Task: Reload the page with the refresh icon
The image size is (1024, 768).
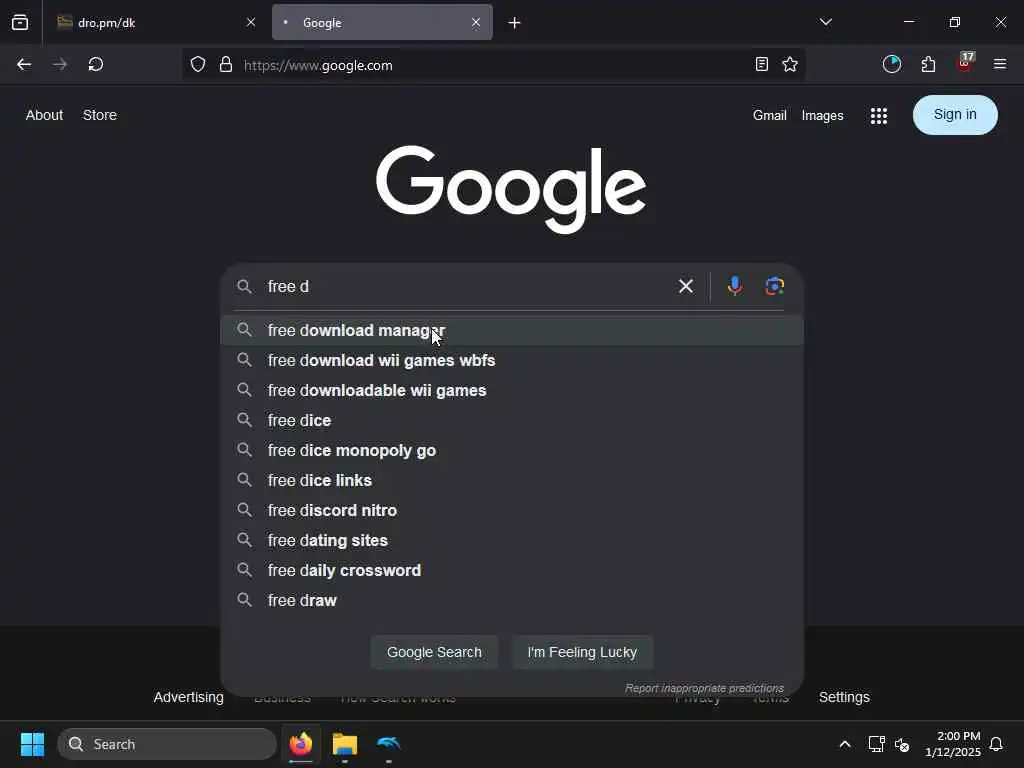Action: [96, 64]
